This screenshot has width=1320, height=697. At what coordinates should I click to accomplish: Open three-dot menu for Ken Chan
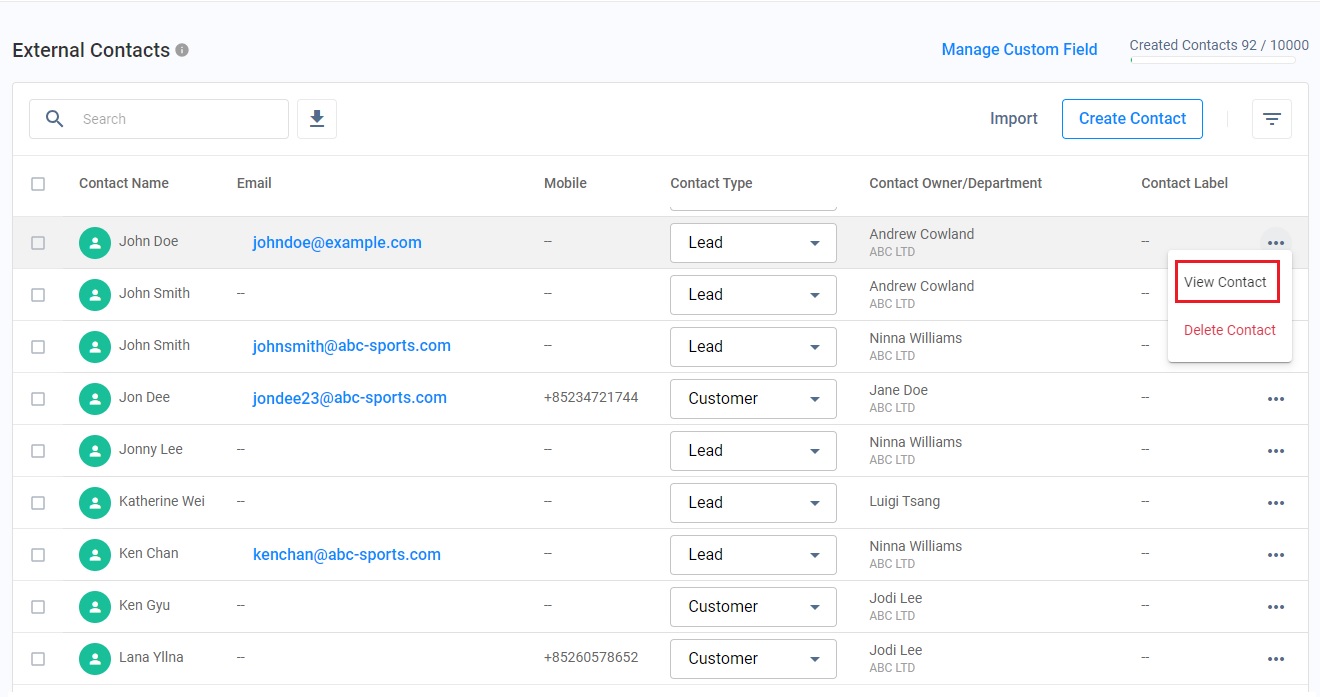1275,555
